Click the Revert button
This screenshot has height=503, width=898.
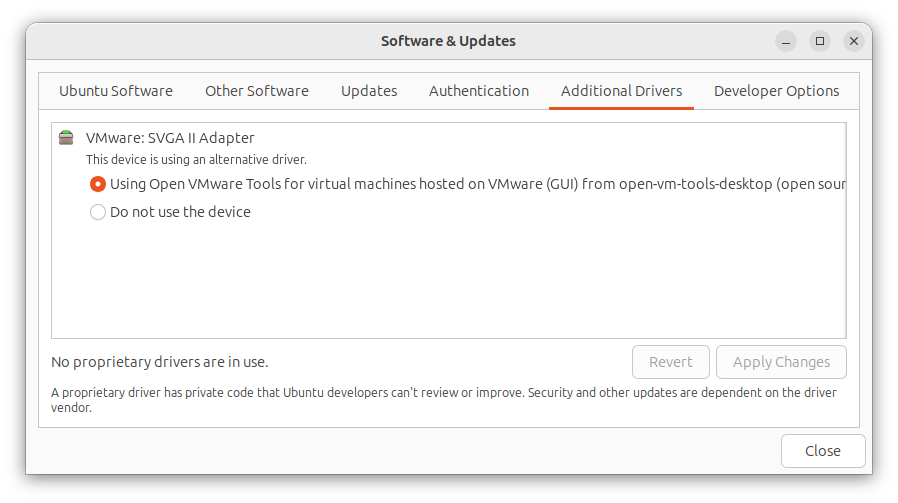click(x=671, y=362)
